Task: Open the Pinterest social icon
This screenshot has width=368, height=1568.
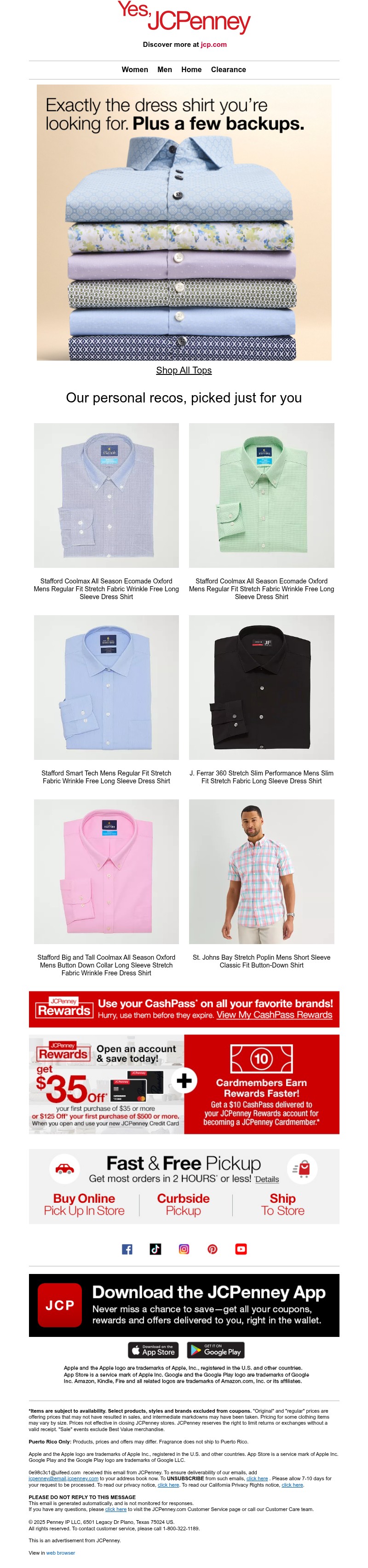Action: coord(213,1250)
